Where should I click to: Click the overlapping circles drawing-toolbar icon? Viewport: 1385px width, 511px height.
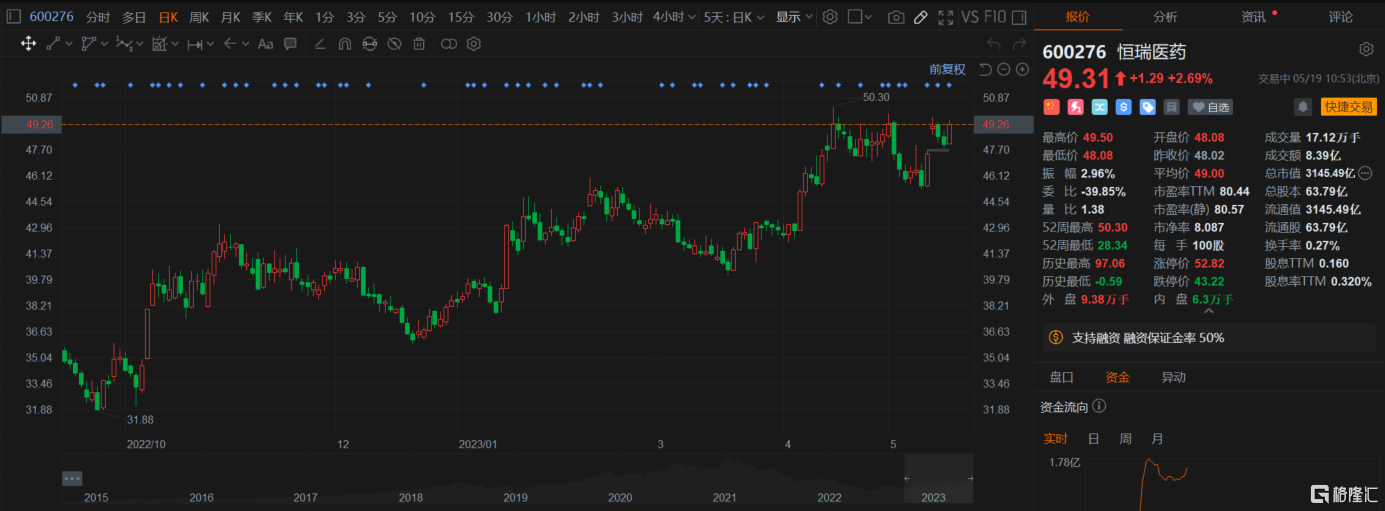tap(449, 43)
